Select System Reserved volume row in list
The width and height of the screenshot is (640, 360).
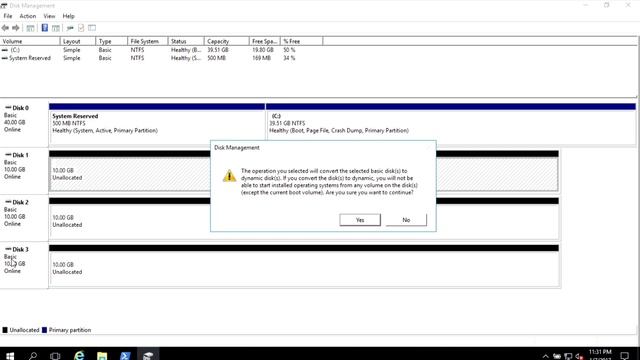161,58
